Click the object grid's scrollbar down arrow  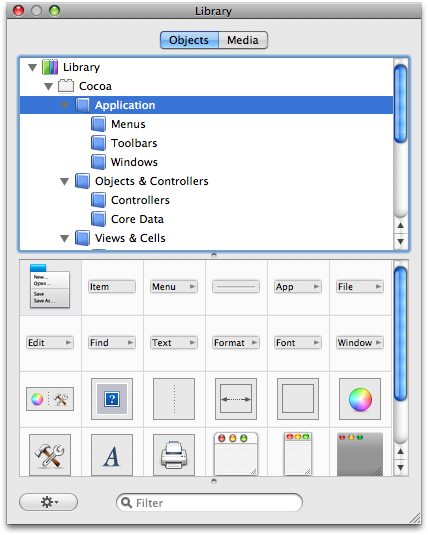point(401,467)
